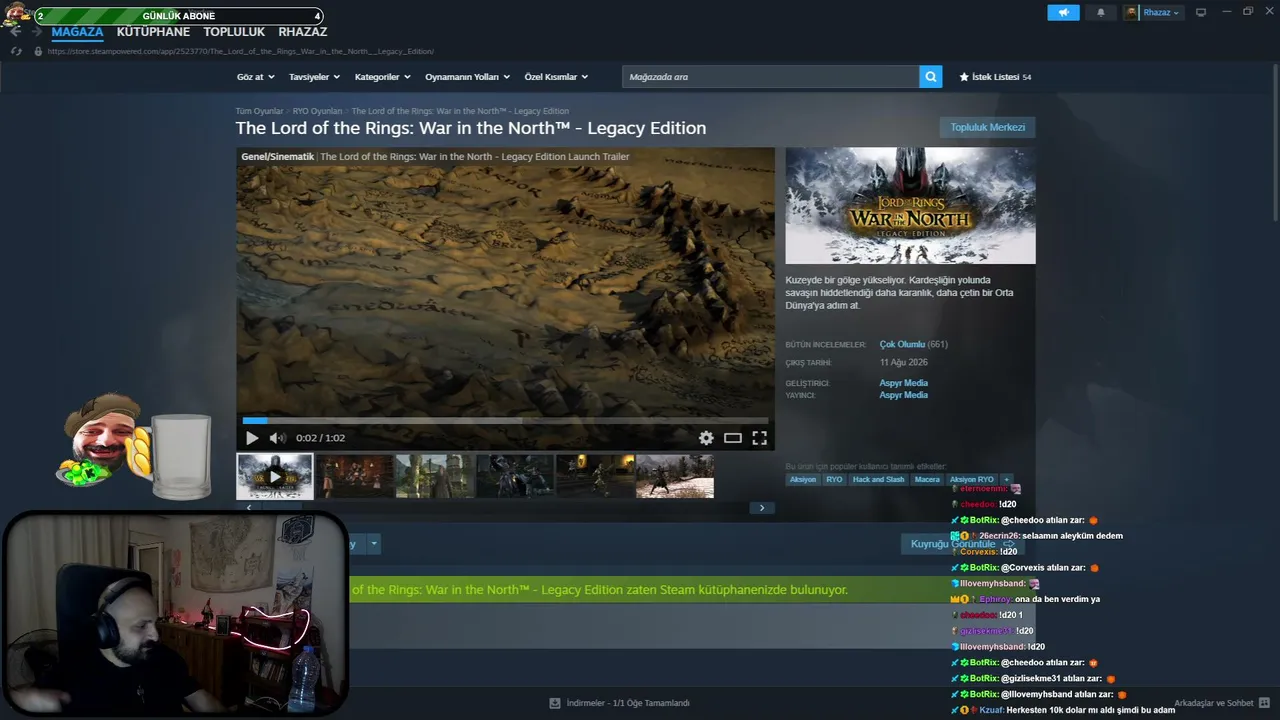Toggle theater mode on the trailer
This screenshot has width=1280, height=720.
point(733,438)
